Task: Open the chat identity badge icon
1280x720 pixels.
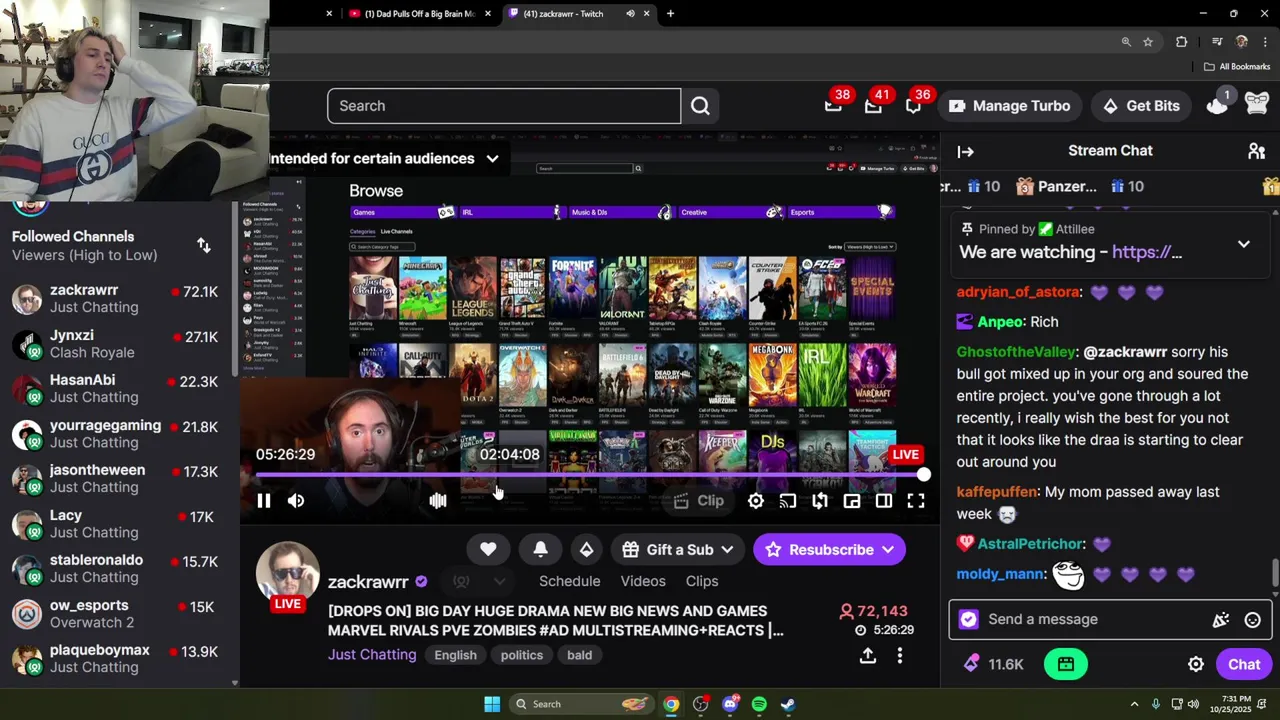Action: pos(968,620)
